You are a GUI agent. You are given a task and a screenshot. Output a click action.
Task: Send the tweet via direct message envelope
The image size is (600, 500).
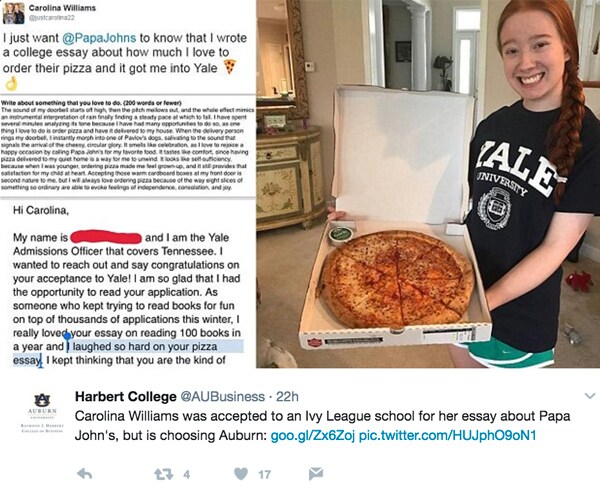(x=316, y=471)
